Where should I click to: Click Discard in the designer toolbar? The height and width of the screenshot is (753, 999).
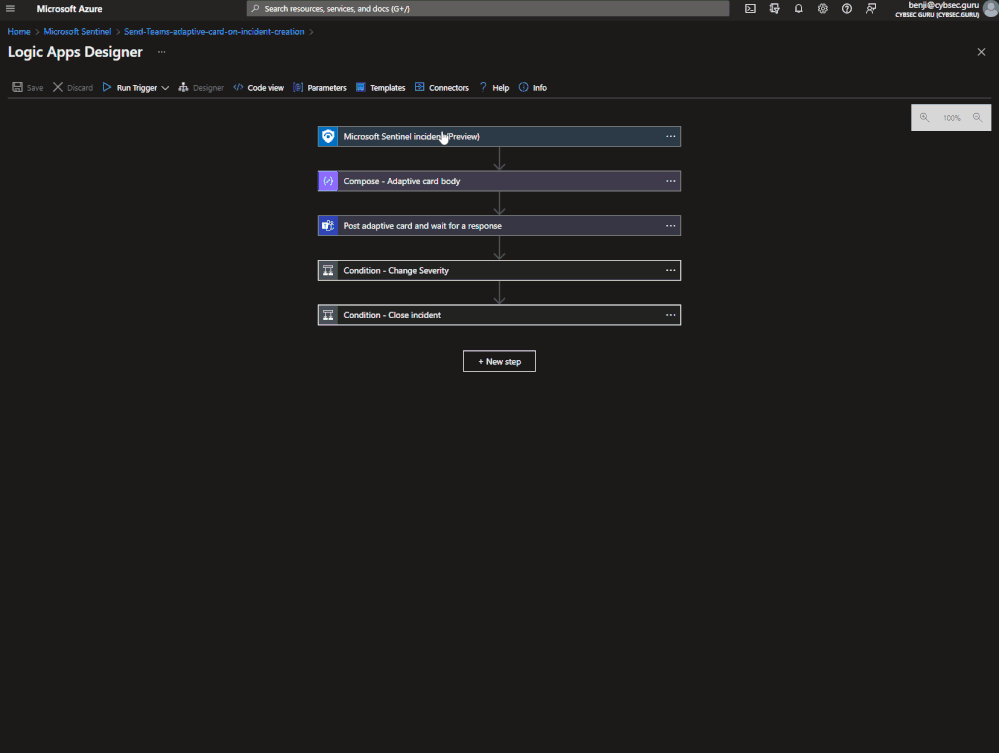[x=73, y=88]
